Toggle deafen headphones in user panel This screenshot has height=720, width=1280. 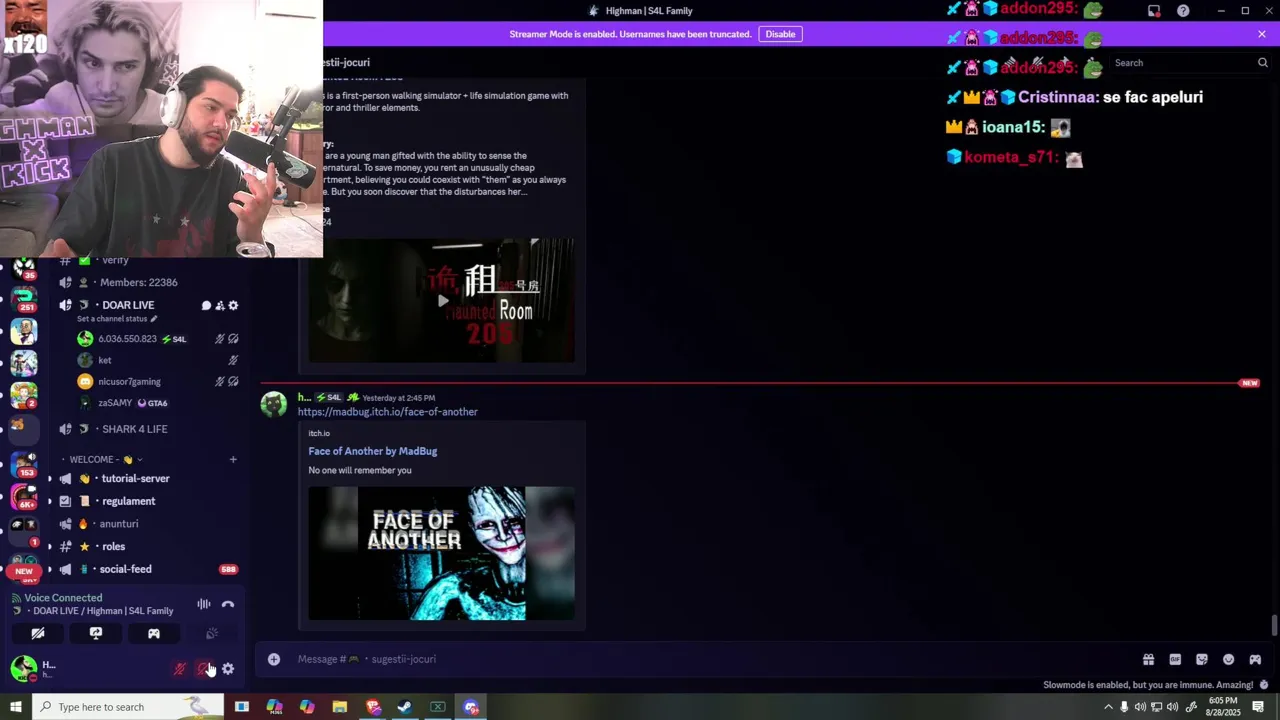pyautogui.click(x=204, y=669)
